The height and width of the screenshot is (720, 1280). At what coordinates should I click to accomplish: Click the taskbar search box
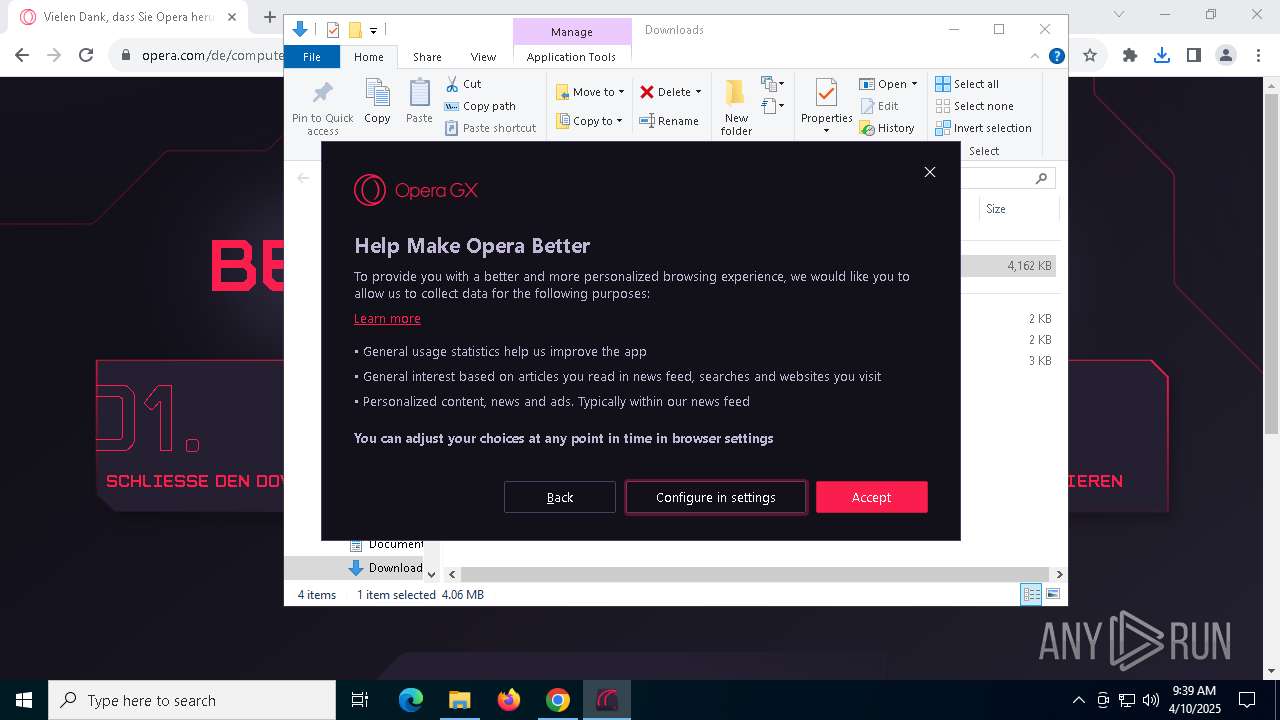(192, 700)
